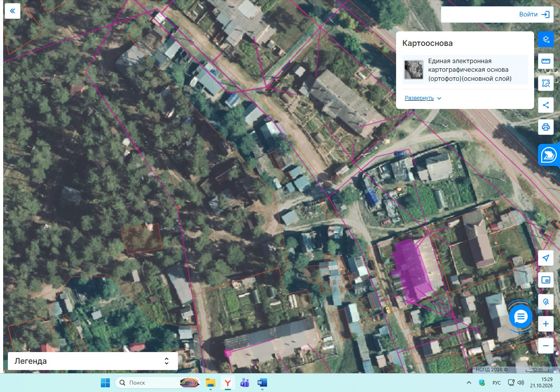
Task: Click the print map icon
Action: click(x=546, y=127)
